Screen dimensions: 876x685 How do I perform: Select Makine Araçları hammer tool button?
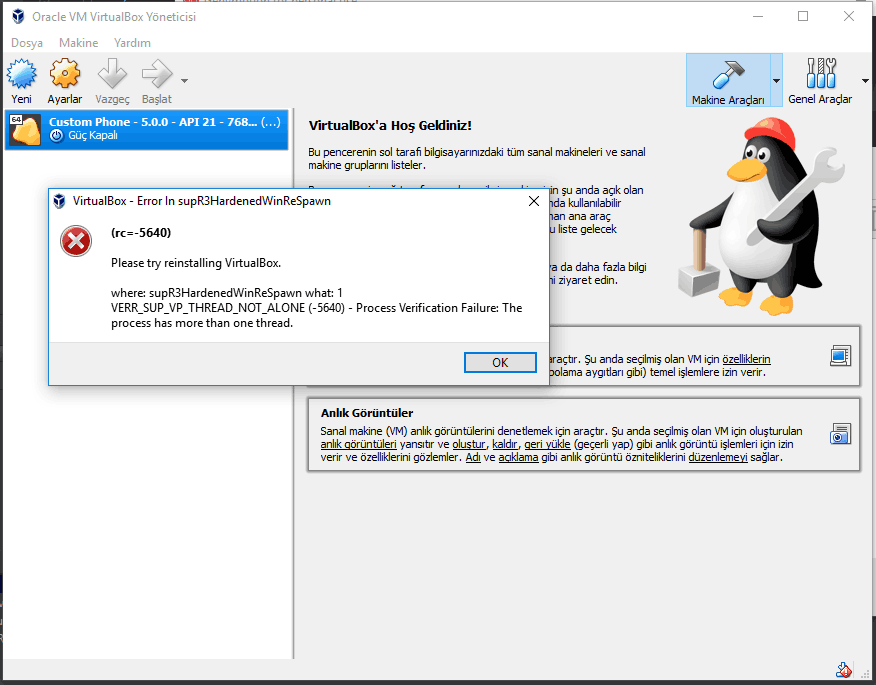point(728,80)
